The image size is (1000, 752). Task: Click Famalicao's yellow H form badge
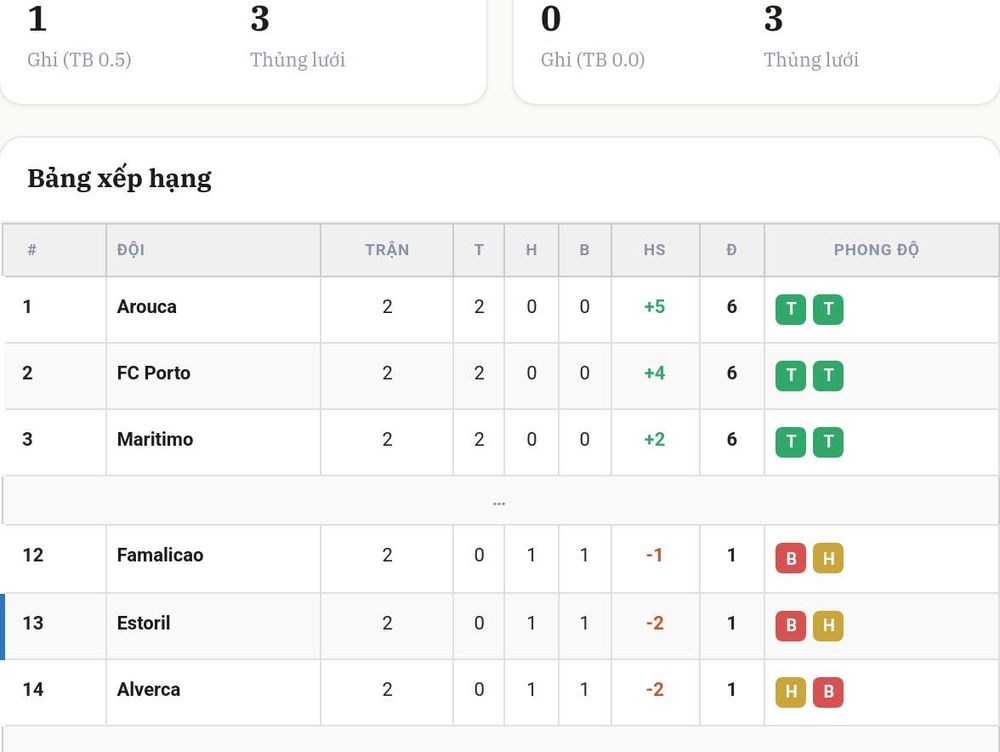pos(828,558)
